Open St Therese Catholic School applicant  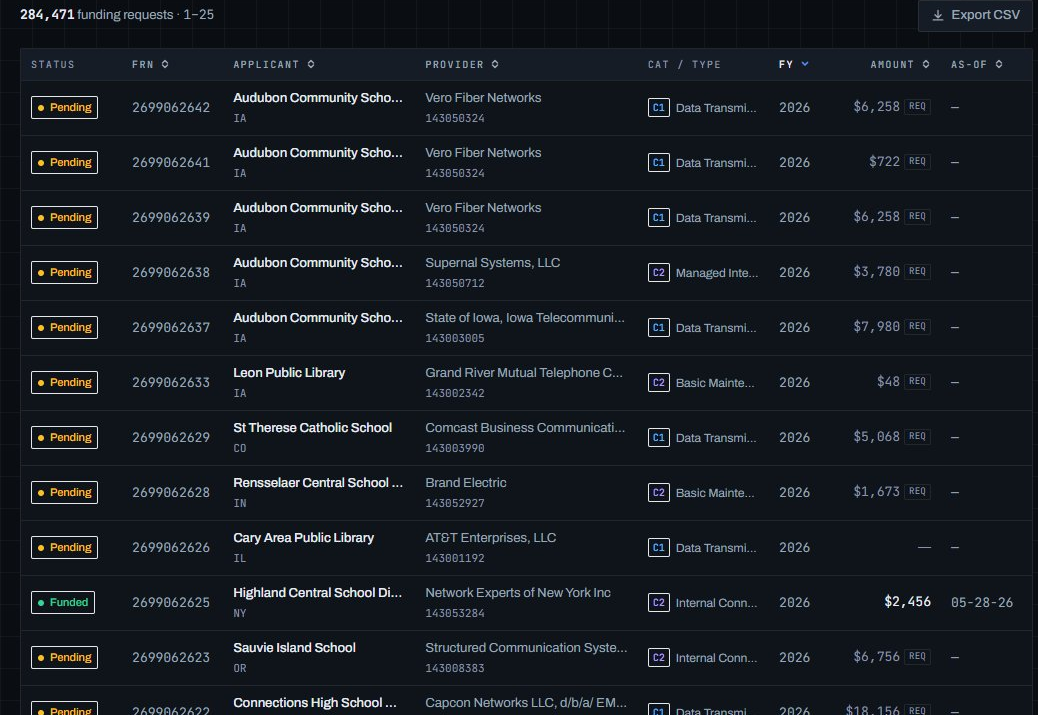point(312,428)
